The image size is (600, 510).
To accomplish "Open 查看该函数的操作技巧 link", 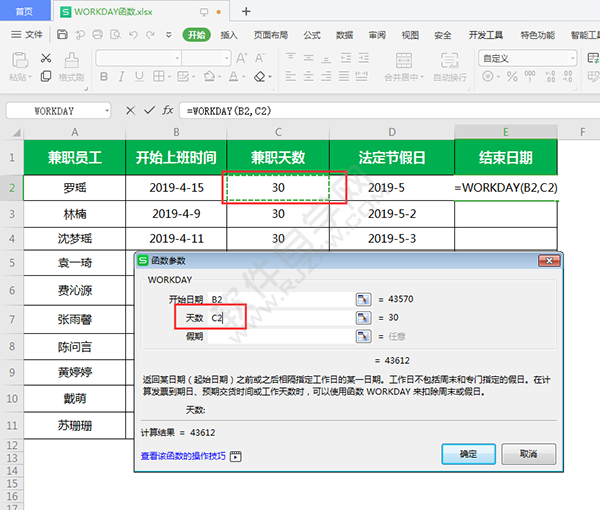I will click(x=183, y=456).
